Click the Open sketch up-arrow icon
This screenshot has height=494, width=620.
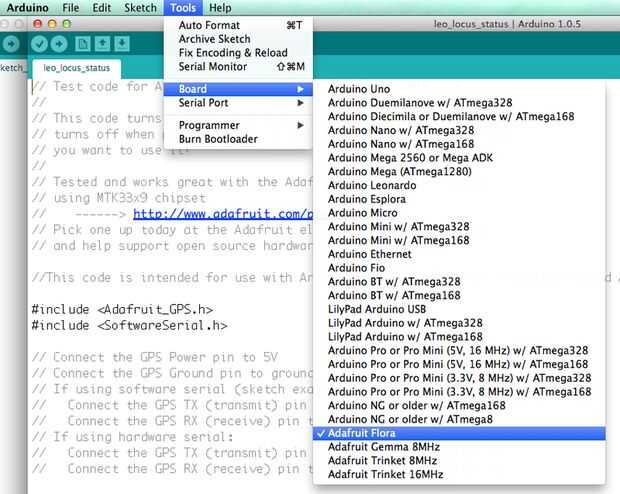102,44
